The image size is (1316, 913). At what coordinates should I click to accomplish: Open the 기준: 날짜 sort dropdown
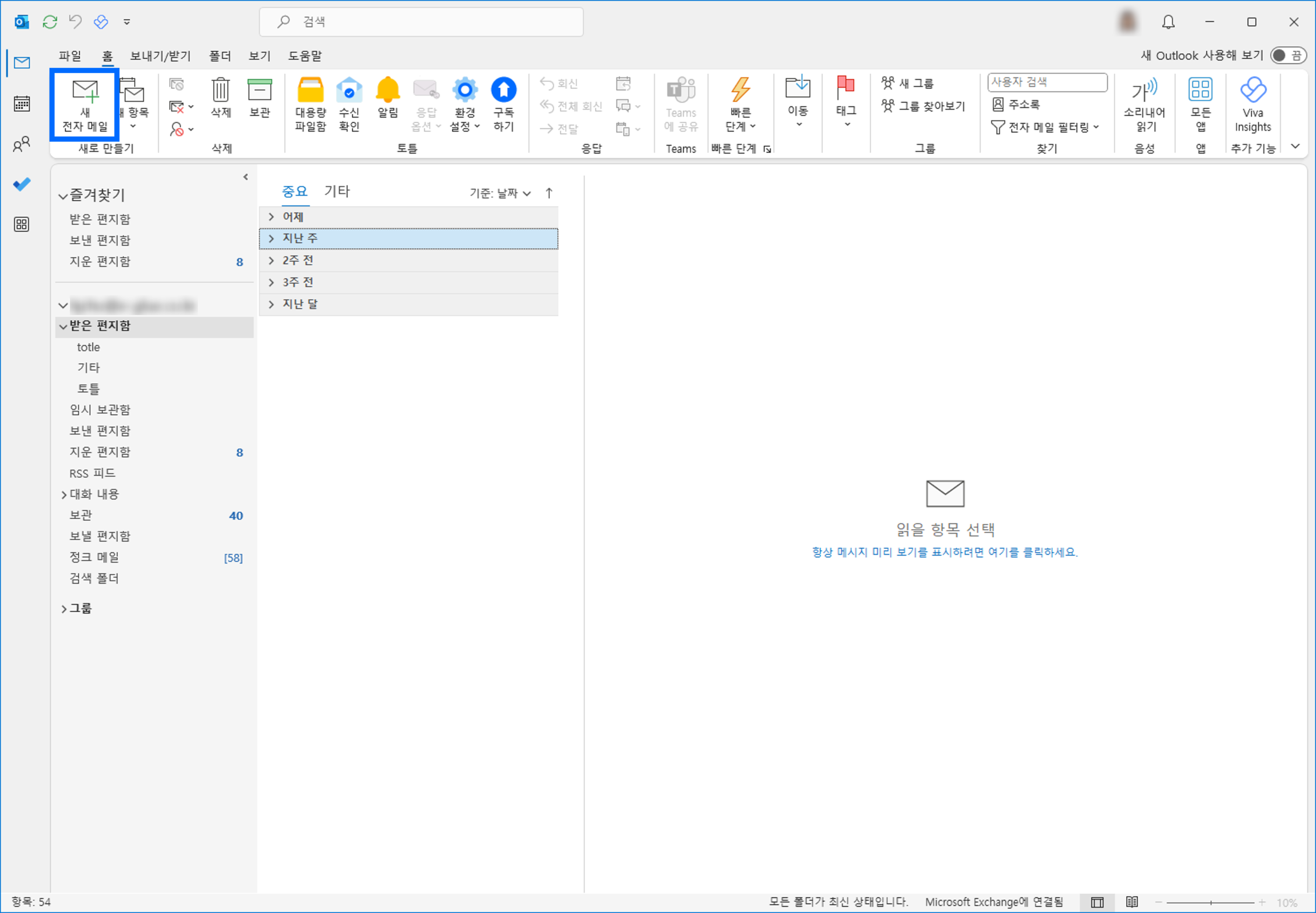click(499, 193)
